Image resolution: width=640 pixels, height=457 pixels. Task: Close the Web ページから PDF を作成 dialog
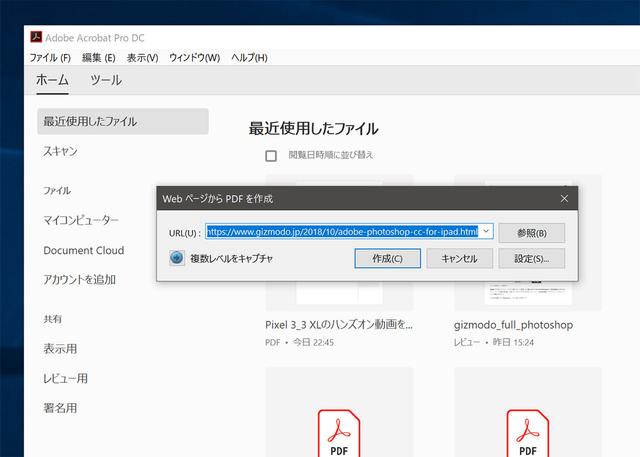[x=564, y=199]
